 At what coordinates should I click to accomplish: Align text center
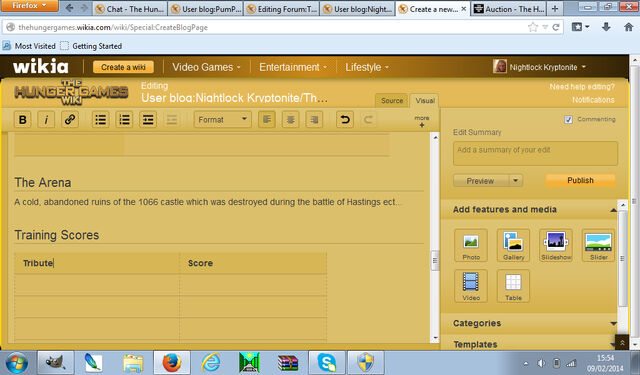(x=290, y=120)
